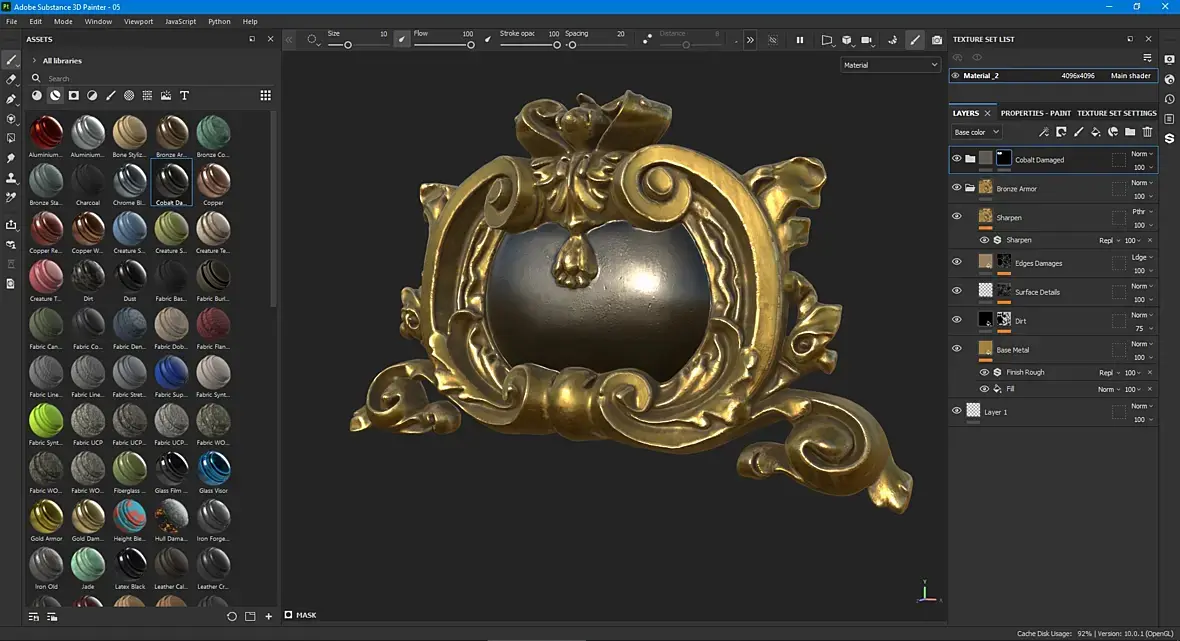Delete layer using the trash icon
The height and width of the screenshot is (641, 1180).
point(1147,132)
